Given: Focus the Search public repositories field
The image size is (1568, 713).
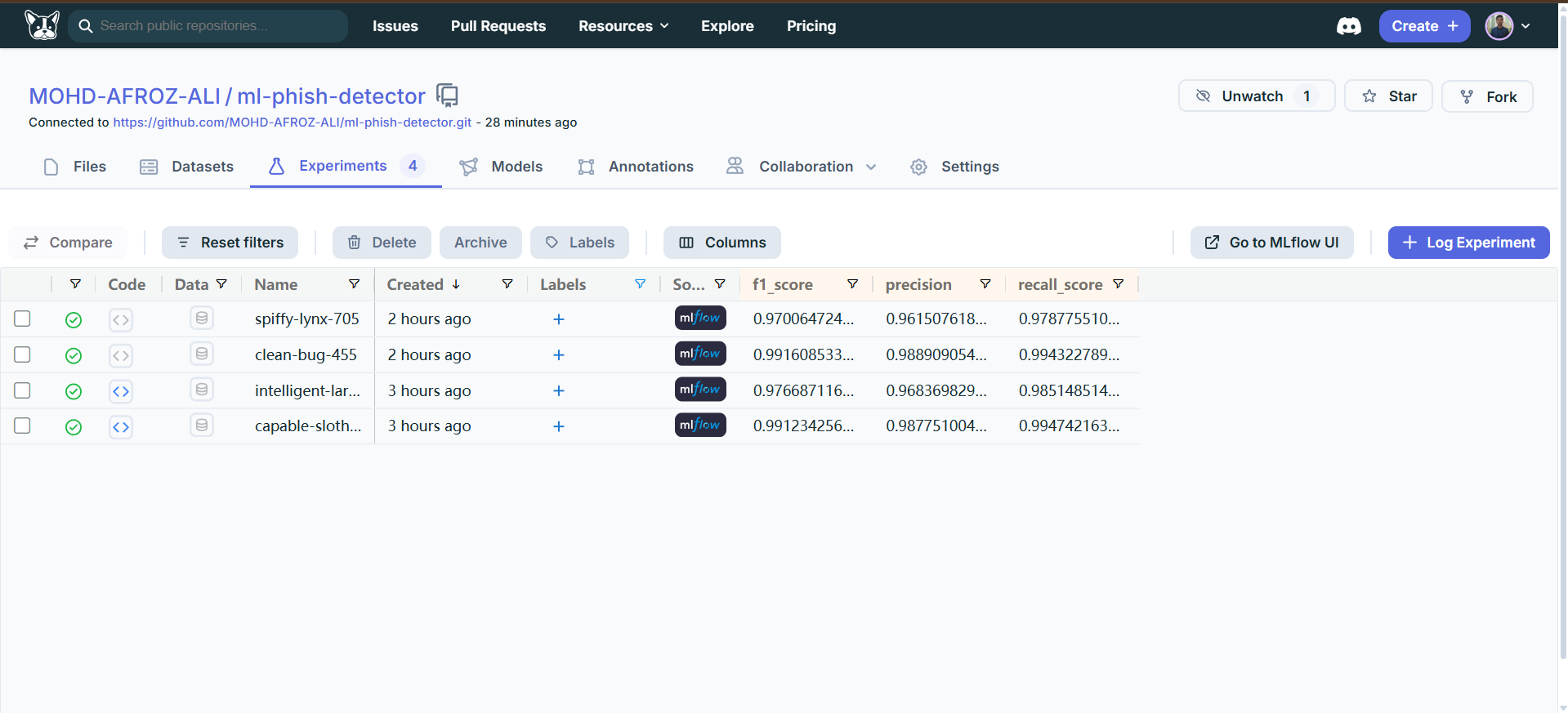Looking at the screenshot, I should (x=219, y=26).
